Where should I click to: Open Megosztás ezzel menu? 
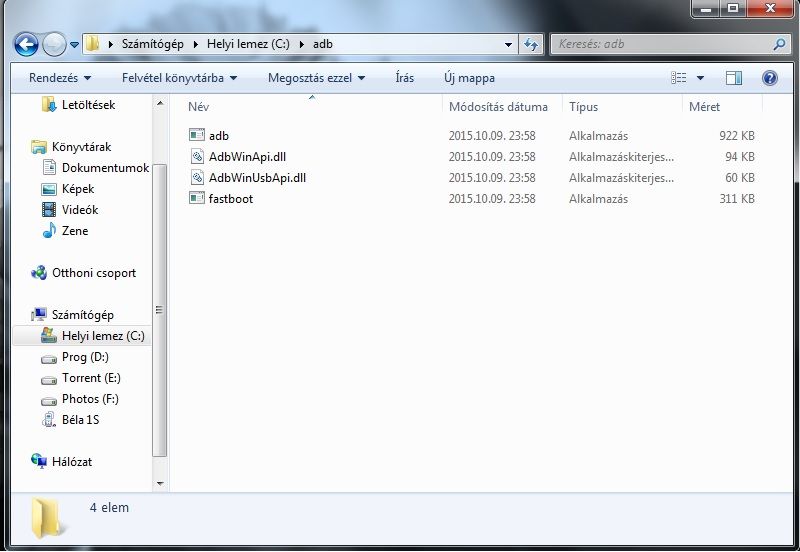point(317,78)
